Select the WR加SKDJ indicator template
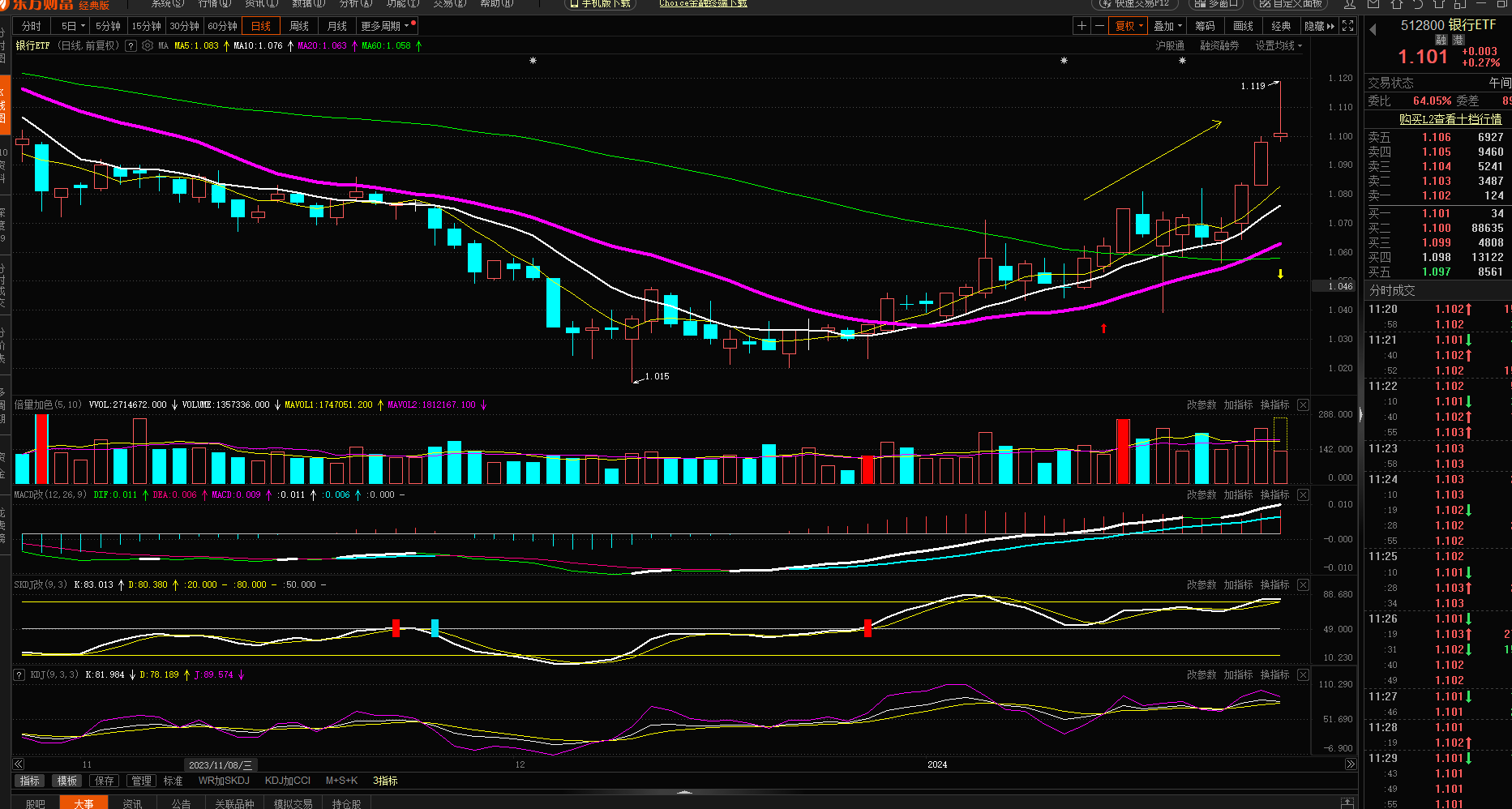Viewport: 1512px width, 809px height. point(224,781)
